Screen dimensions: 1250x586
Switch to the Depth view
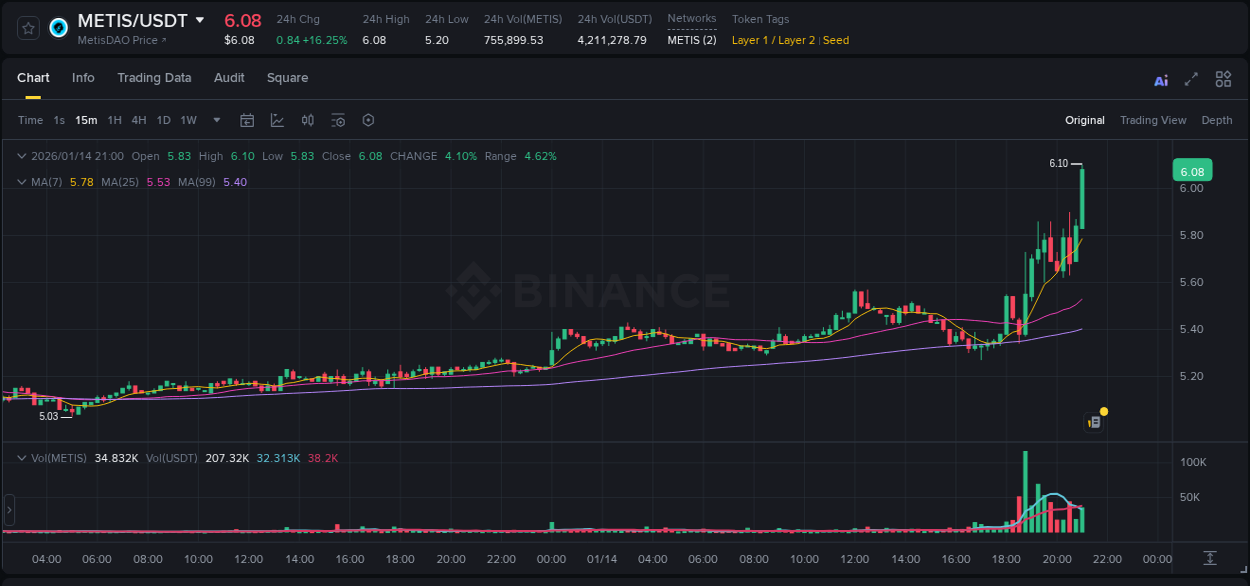[1216, 120]
